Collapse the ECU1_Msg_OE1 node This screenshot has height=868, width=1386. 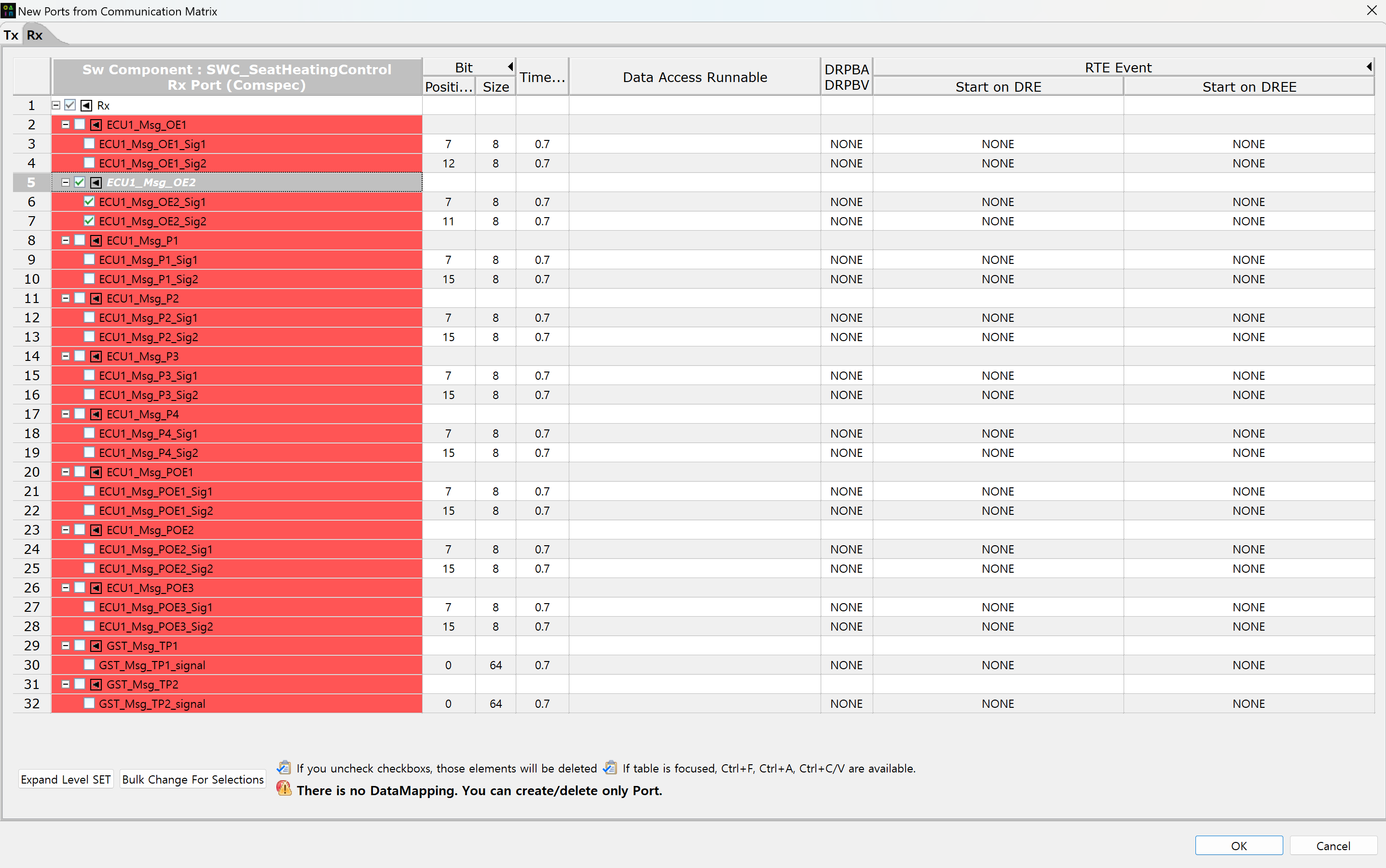(x=66, y=124)
